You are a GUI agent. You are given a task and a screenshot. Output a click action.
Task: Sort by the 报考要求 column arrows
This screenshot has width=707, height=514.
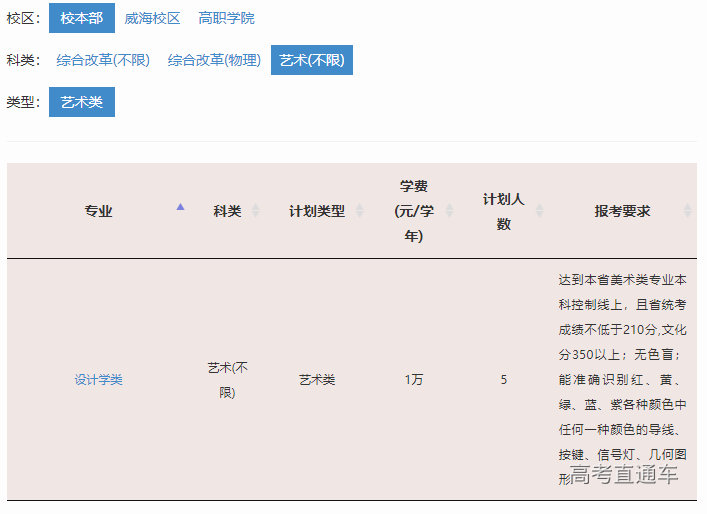[687, 211]
